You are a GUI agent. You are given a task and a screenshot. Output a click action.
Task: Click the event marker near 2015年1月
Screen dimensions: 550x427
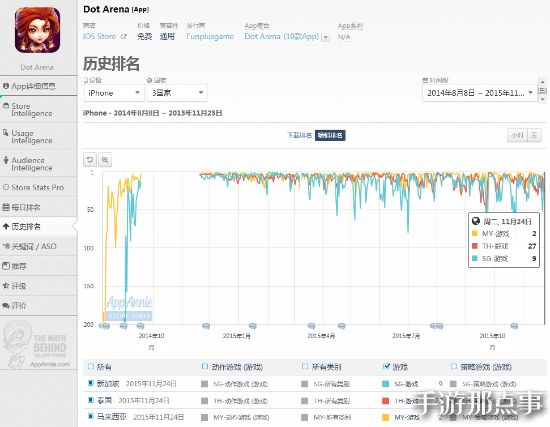click(x=252, y=326)
